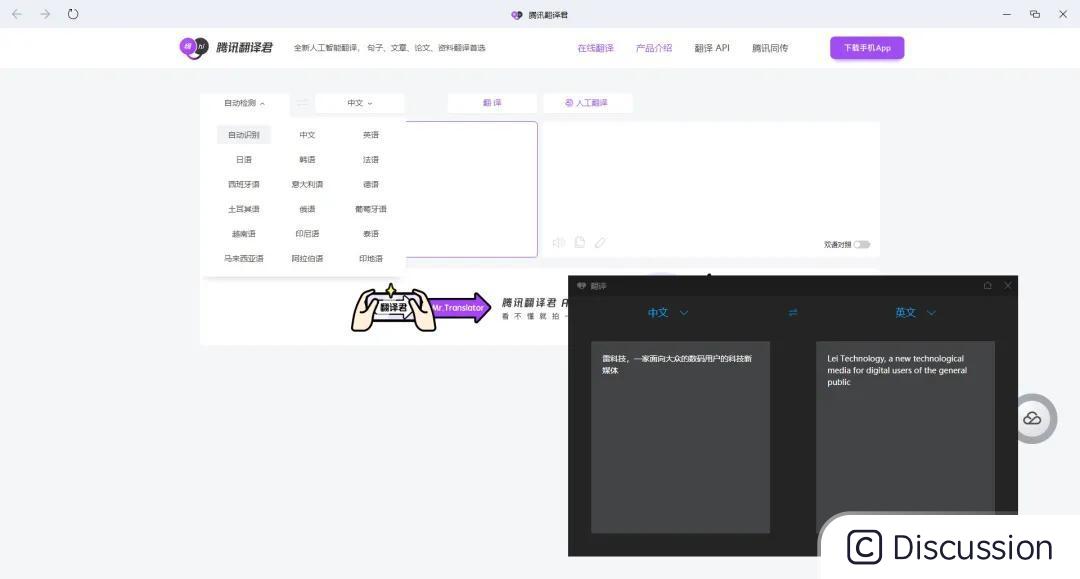This screenshot has width=1080, height=579.
Task: Reload the page with refresh icon
Action: [73, 14]
